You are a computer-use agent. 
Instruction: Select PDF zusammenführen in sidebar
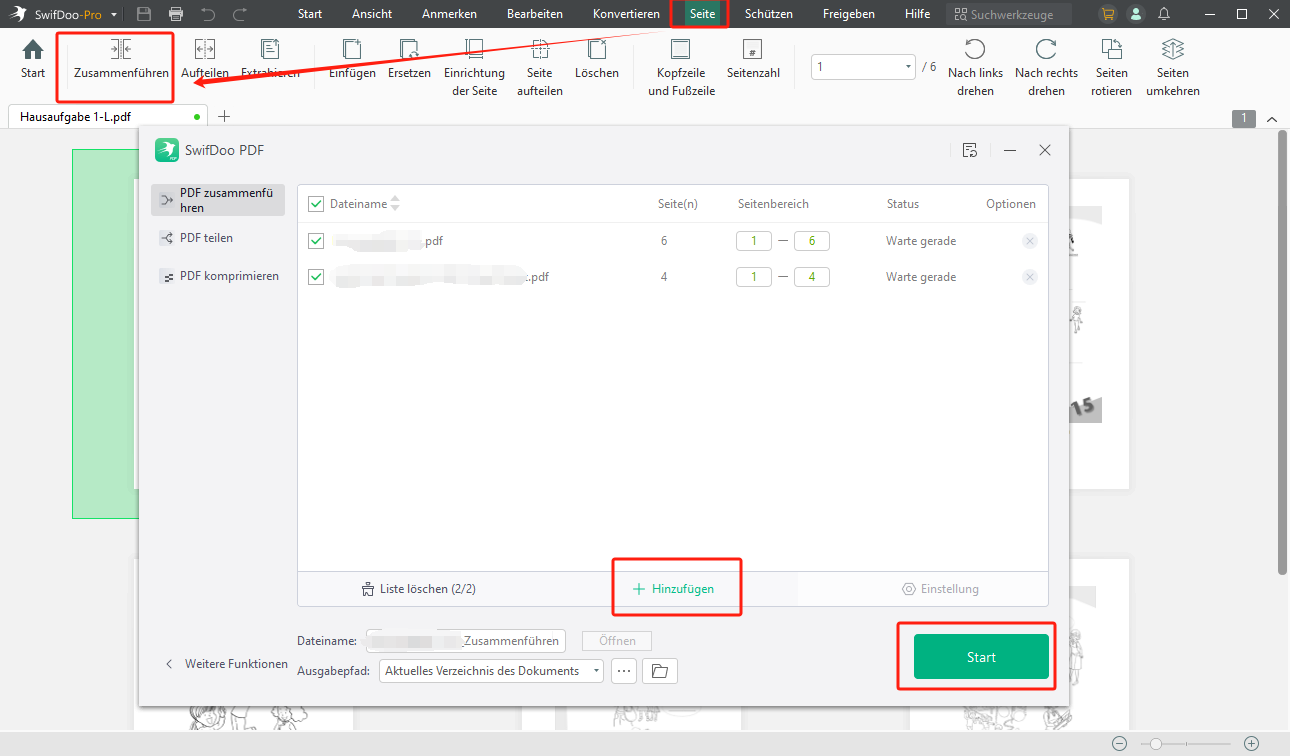pos(218,200)
